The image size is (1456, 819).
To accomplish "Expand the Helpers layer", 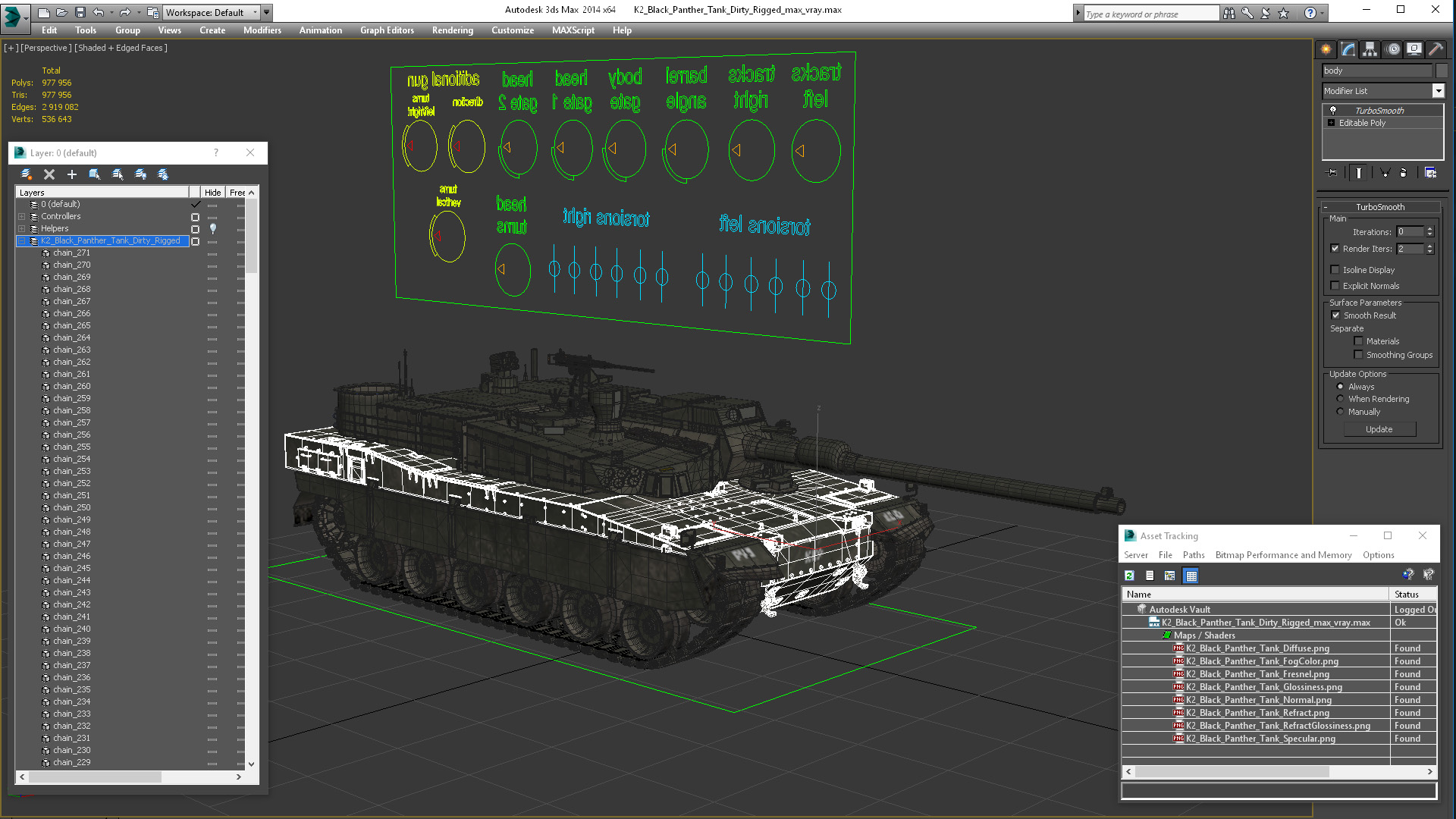I will coord(22,229).
